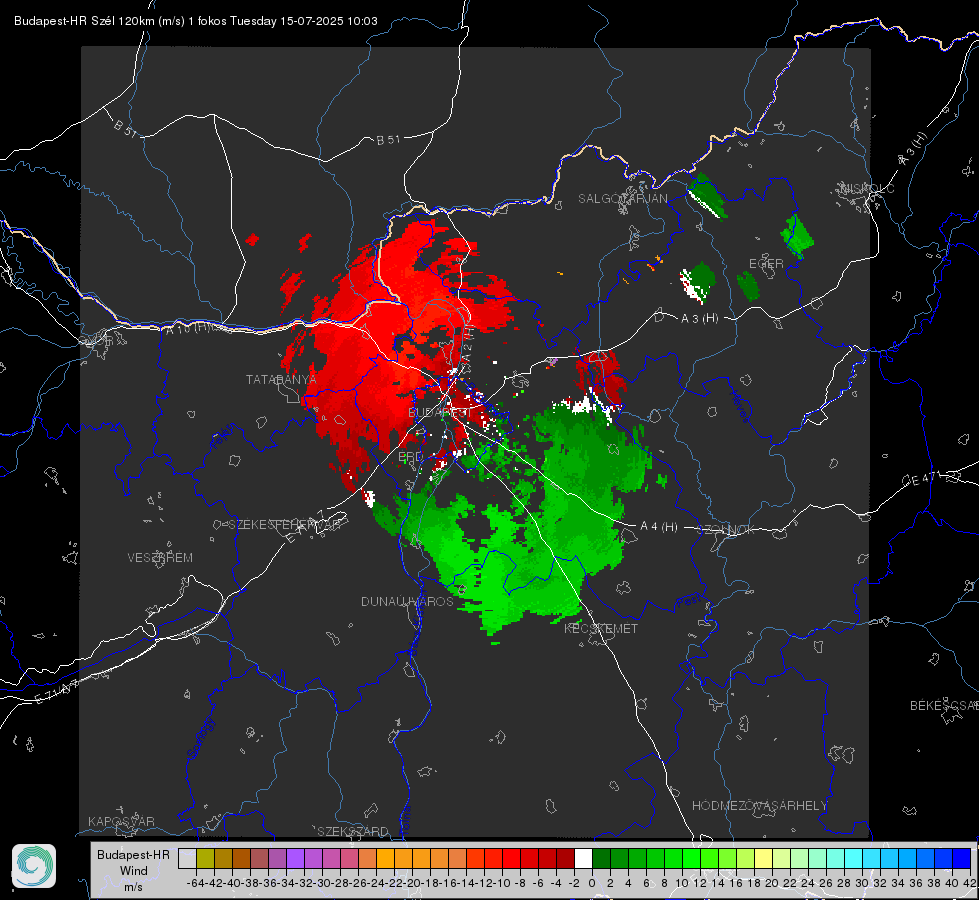Select the KECSKEMET city label
This screenshot has width=979, height=900.
[601, 629]
